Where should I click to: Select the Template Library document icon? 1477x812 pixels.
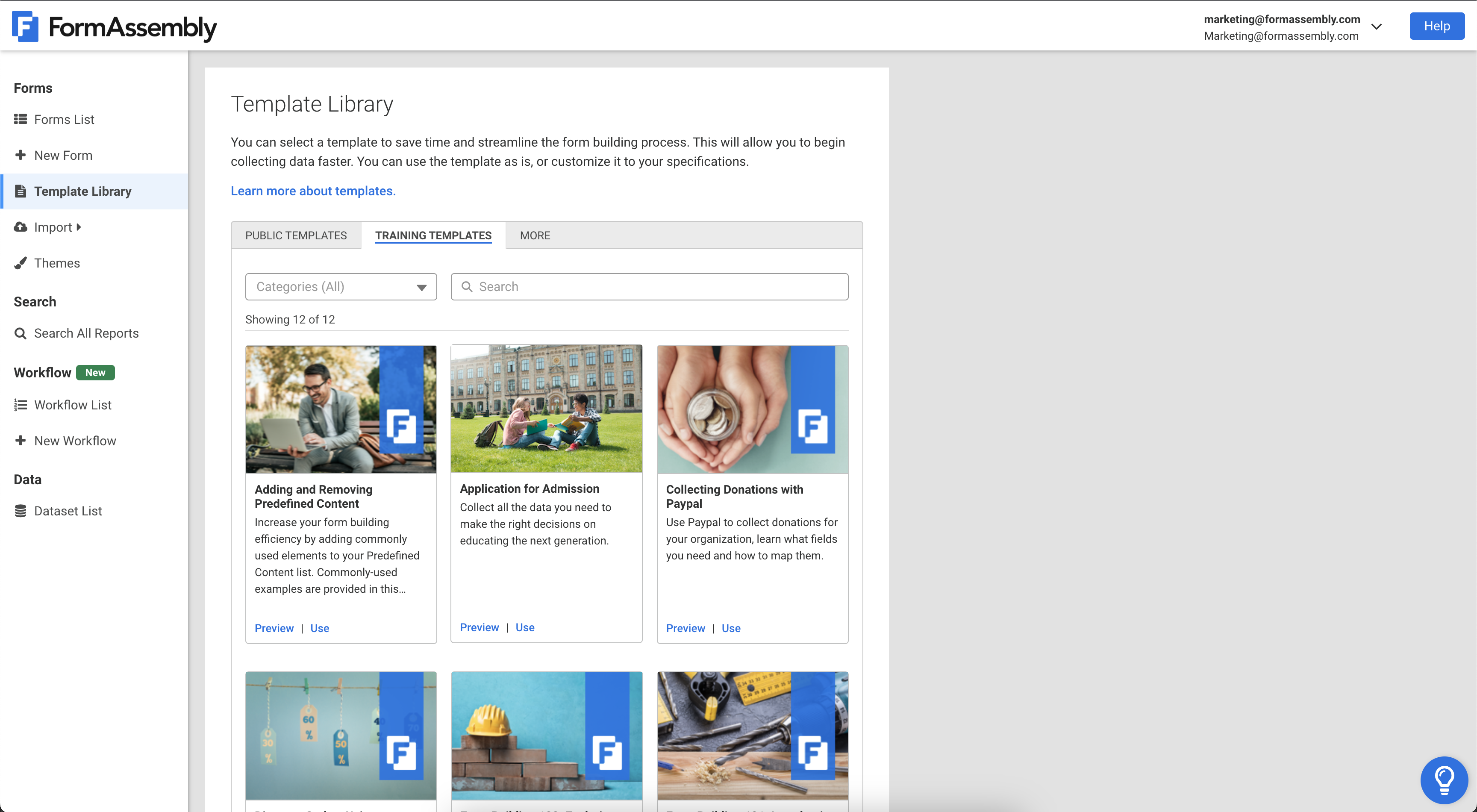click(x=21, y=191)
